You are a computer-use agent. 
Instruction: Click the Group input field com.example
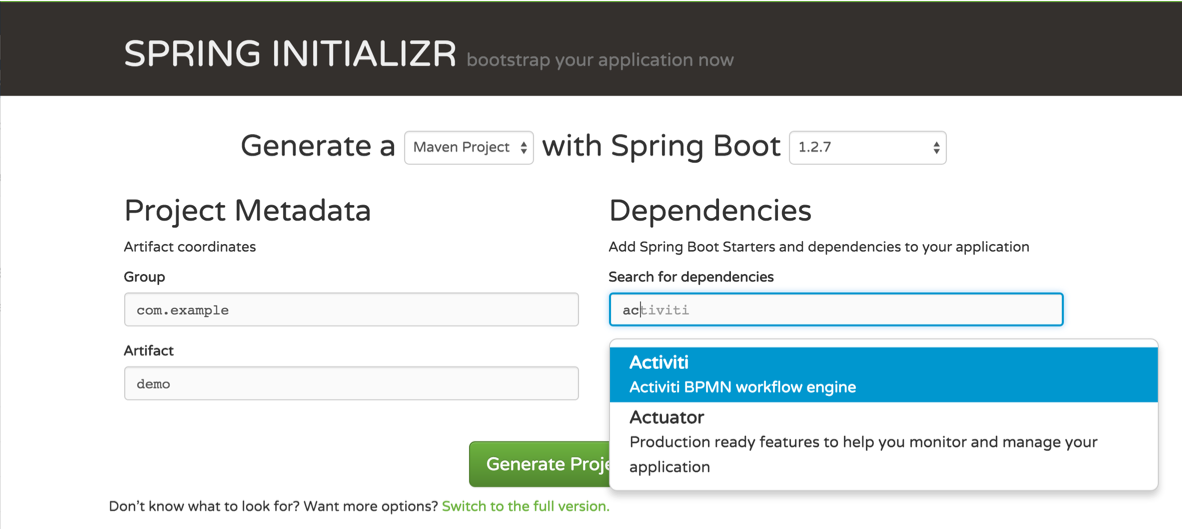351,310
